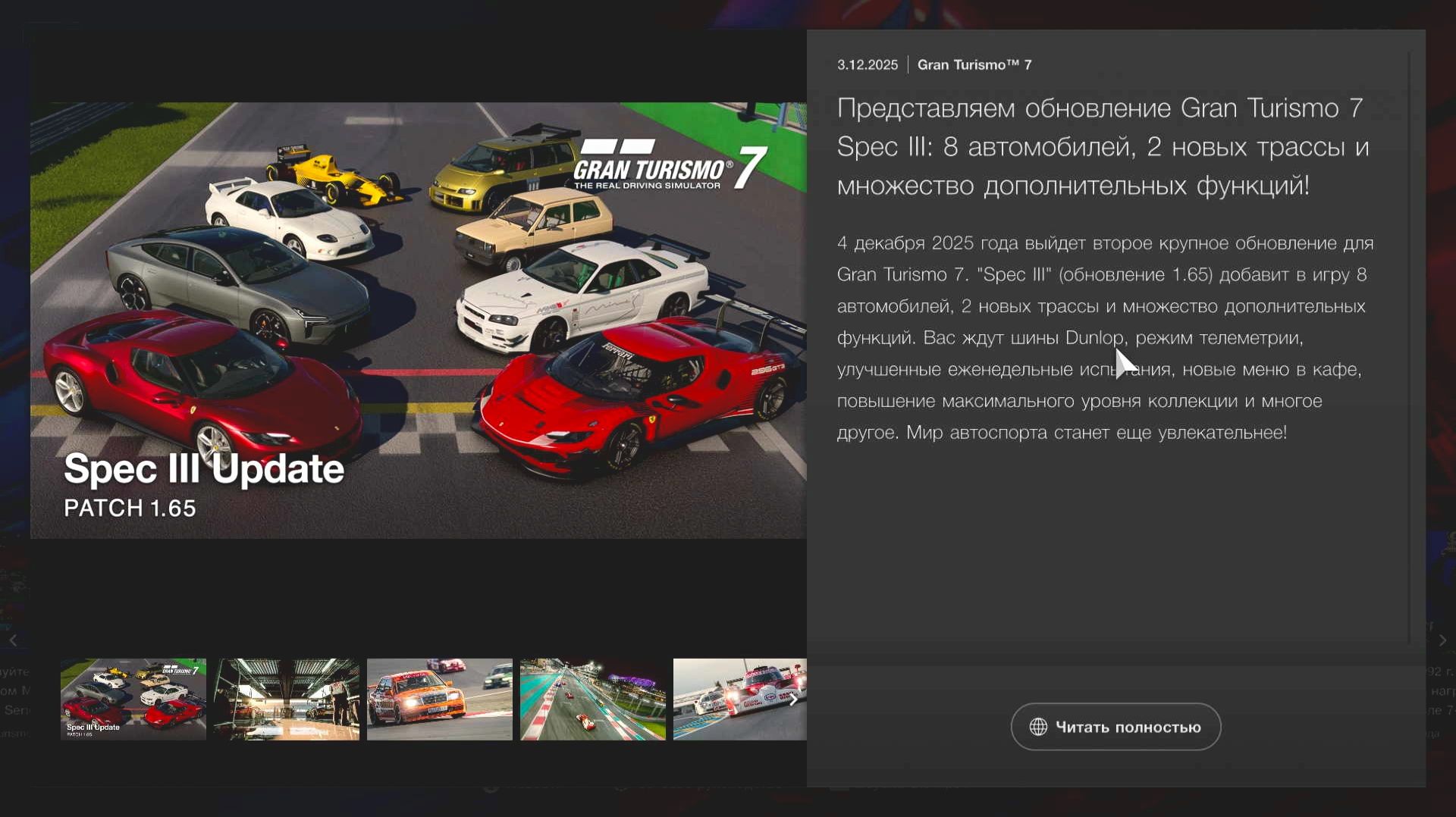Select the orange Mercedes race car thumbnail
Viewport: 1456px width, 817px height.
tap(440, 699)
